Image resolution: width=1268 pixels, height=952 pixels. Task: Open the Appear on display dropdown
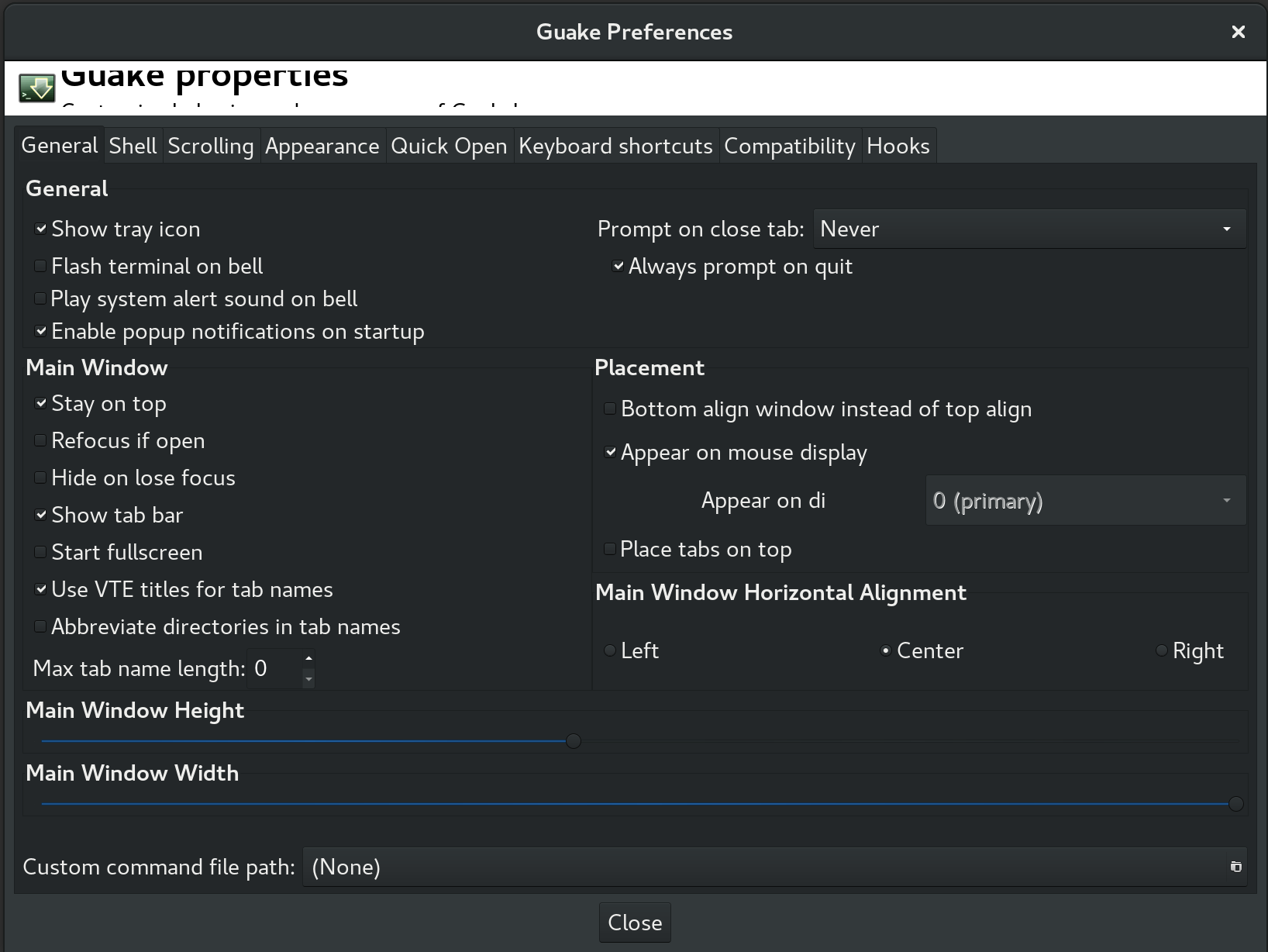(x=1084, y=500)
